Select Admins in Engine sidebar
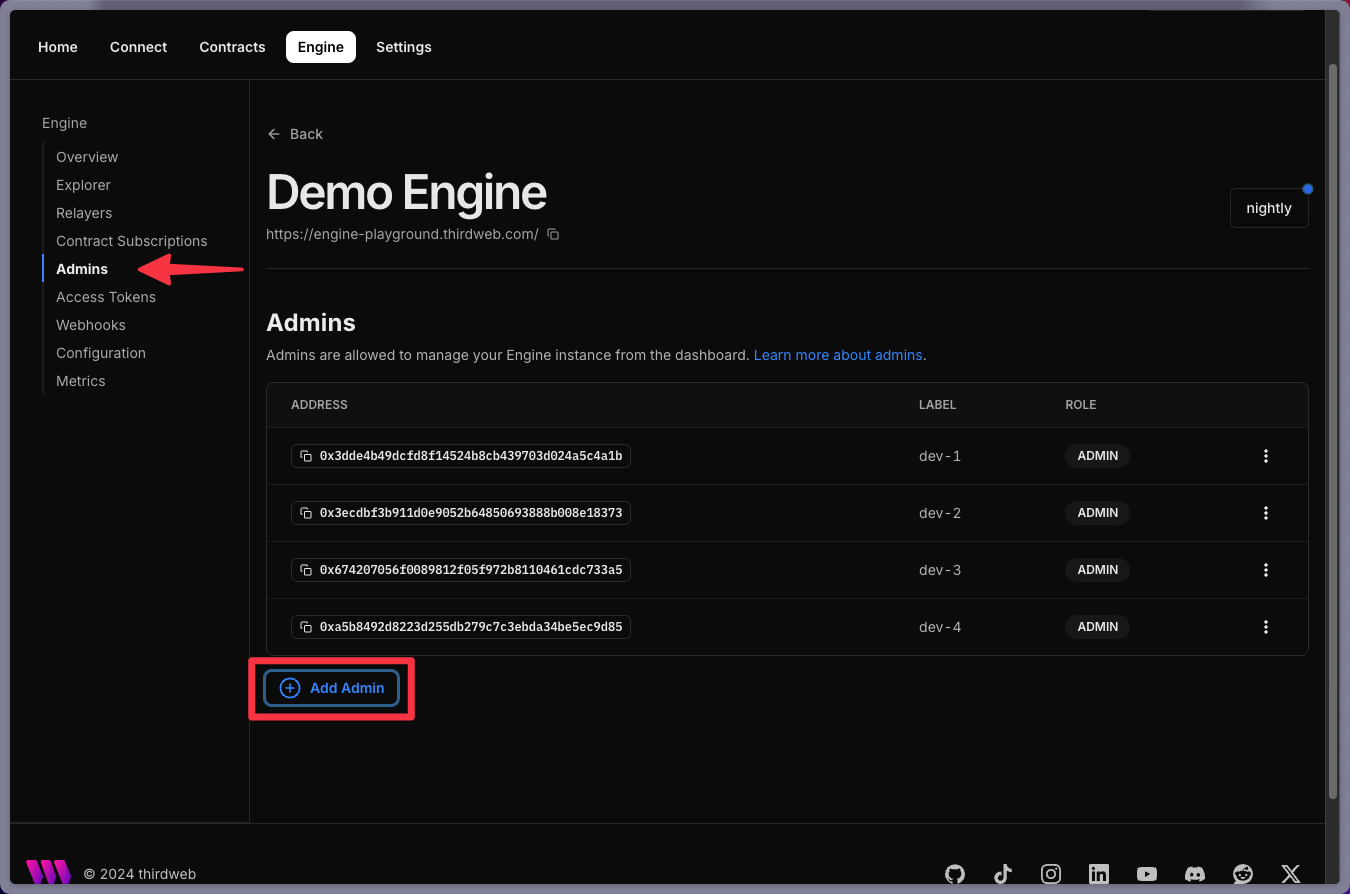Image resolution: width=1350 pixels, height=894 pixels. (82, 269)
